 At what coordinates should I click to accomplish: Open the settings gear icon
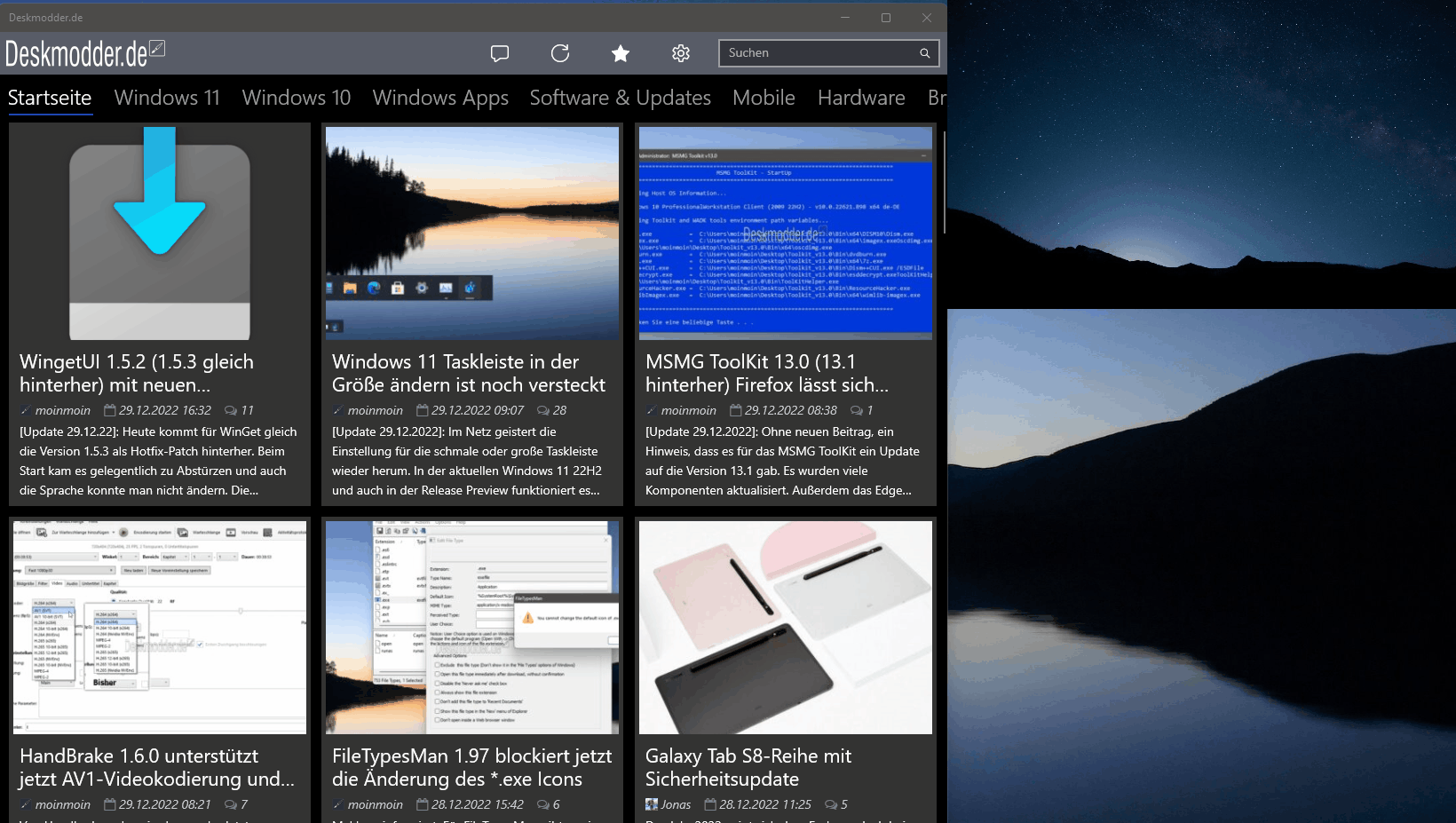point(681,53)
